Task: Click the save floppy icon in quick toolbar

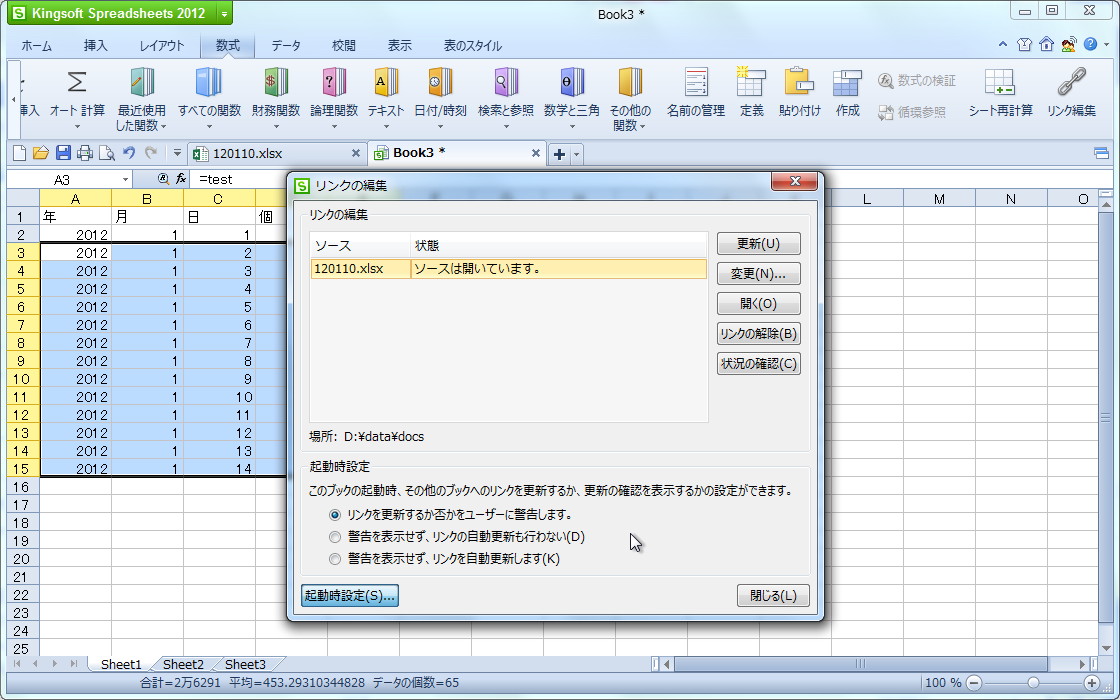Action: pos(63,153)
